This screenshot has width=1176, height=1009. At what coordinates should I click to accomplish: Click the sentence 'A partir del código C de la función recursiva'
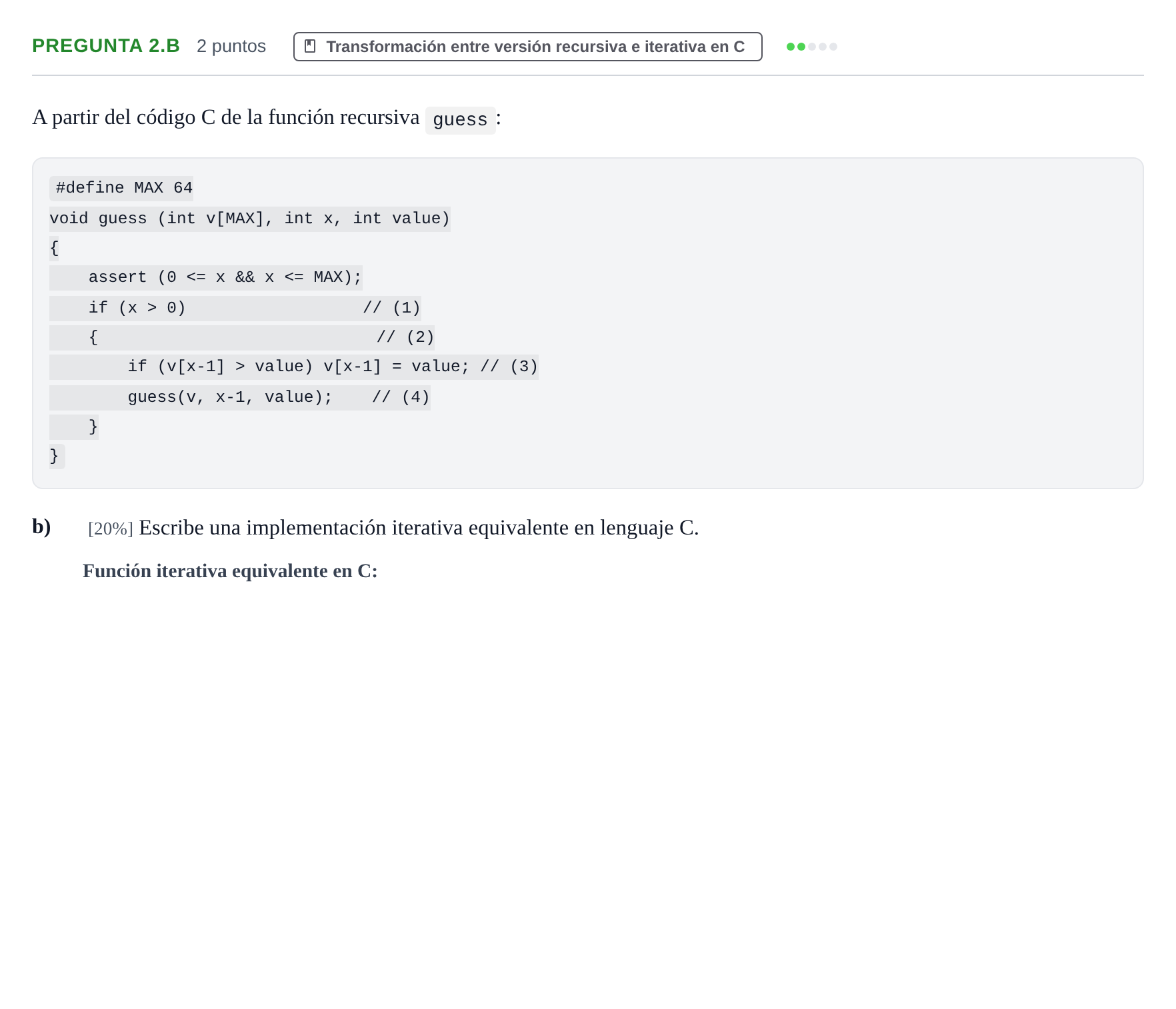tap(225, 117)
